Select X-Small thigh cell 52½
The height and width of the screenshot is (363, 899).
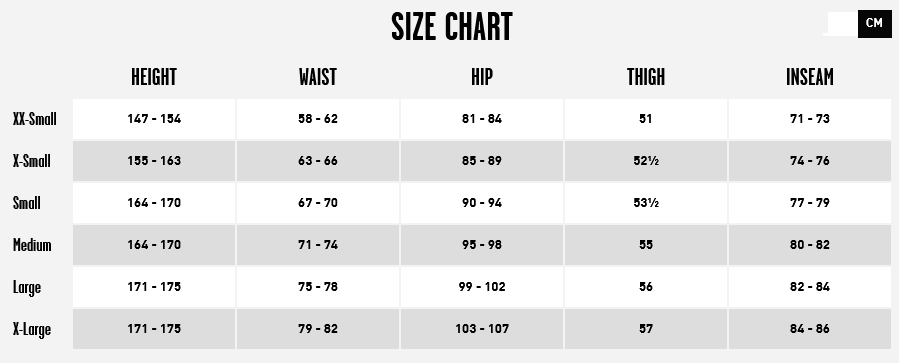point(646,161)
